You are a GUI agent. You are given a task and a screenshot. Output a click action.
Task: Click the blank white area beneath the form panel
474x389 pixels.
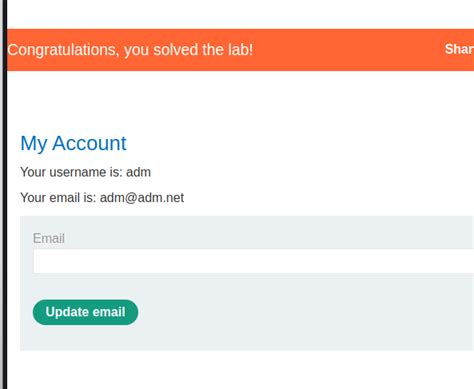click(x=240, y=370)
